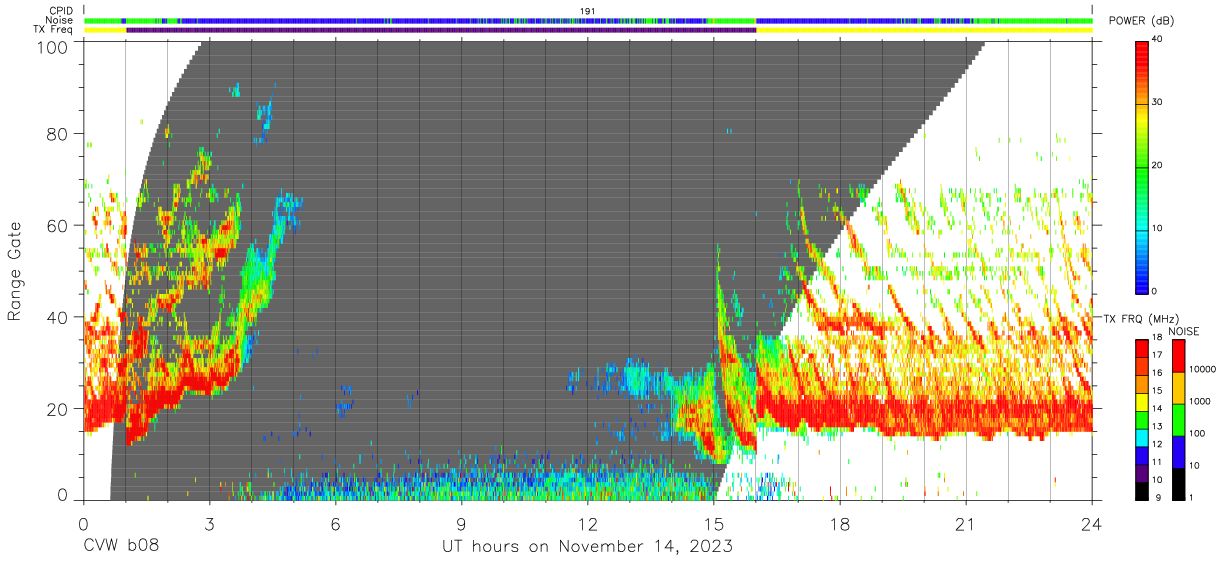The height and width of the screenshot is (567, 1228).
Task: Click the UT hours axis label '18'
Action: coord(840,523)
